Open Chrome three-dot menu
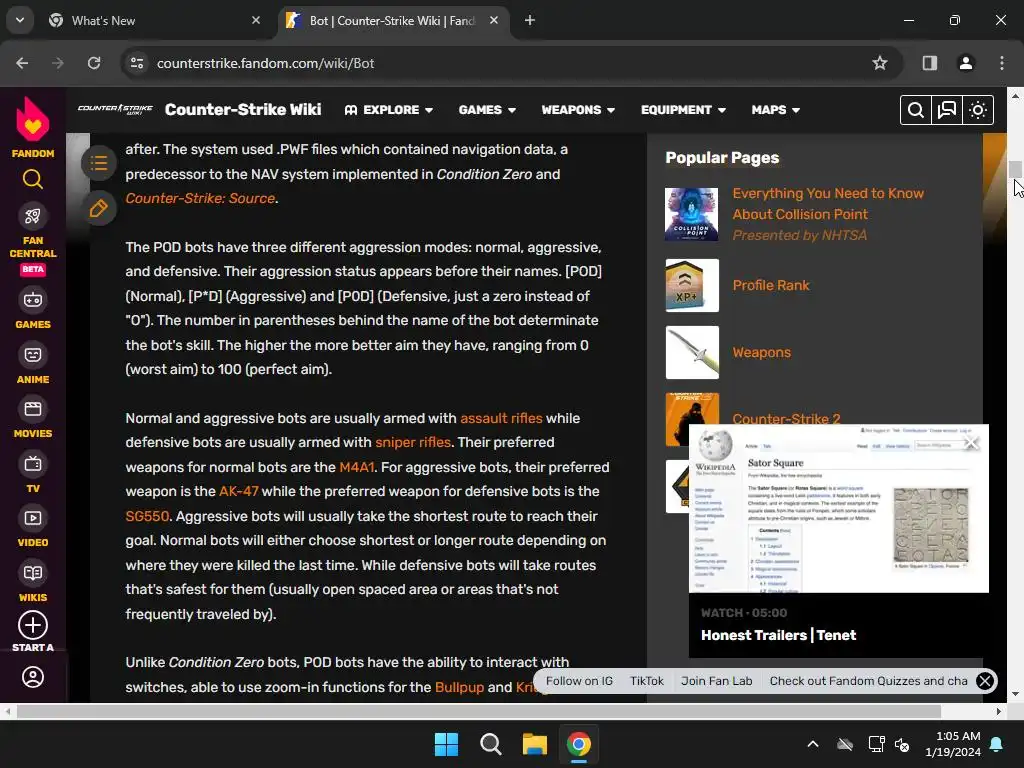 (1002, 63)
